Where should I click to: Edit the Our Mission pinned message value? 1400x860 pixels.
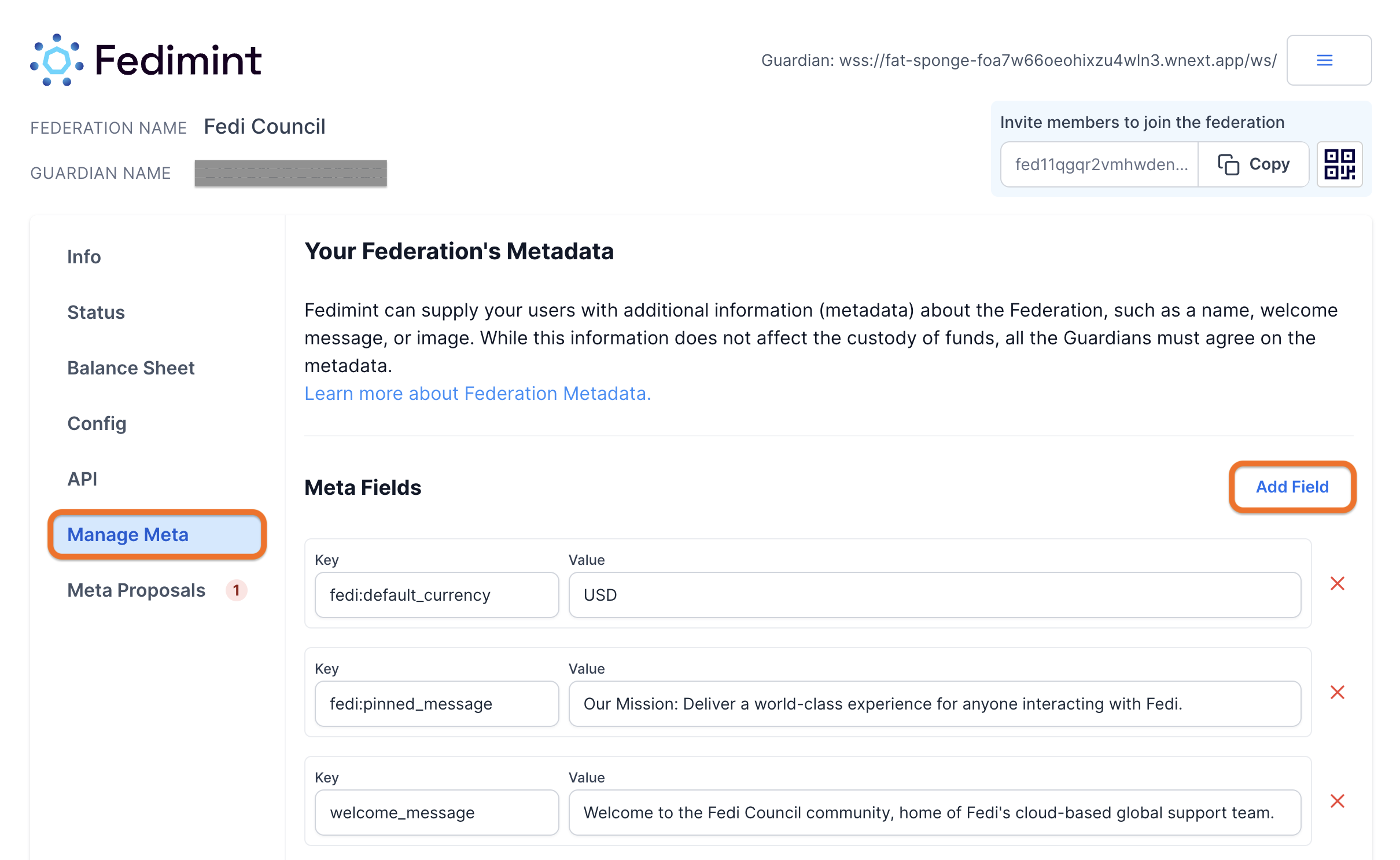pos(935,704)
